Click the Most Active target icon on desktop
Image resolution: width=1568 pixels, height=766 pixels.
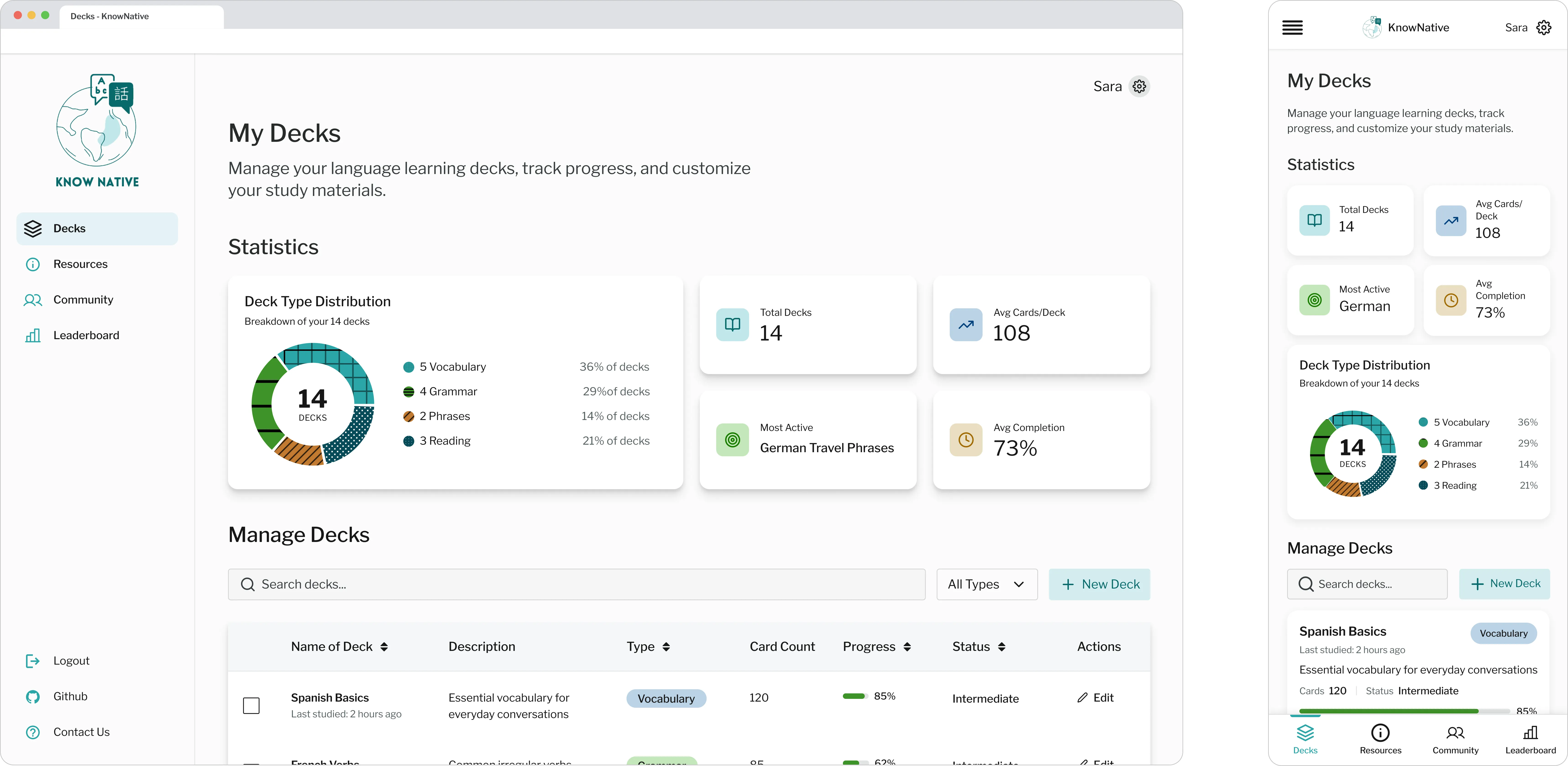pyautogui.click(x=732, y=440)
